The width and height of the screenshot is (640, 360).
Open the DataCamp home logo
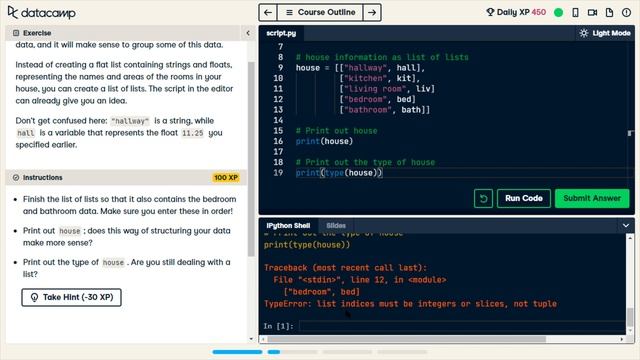click(x=42, y=13)
